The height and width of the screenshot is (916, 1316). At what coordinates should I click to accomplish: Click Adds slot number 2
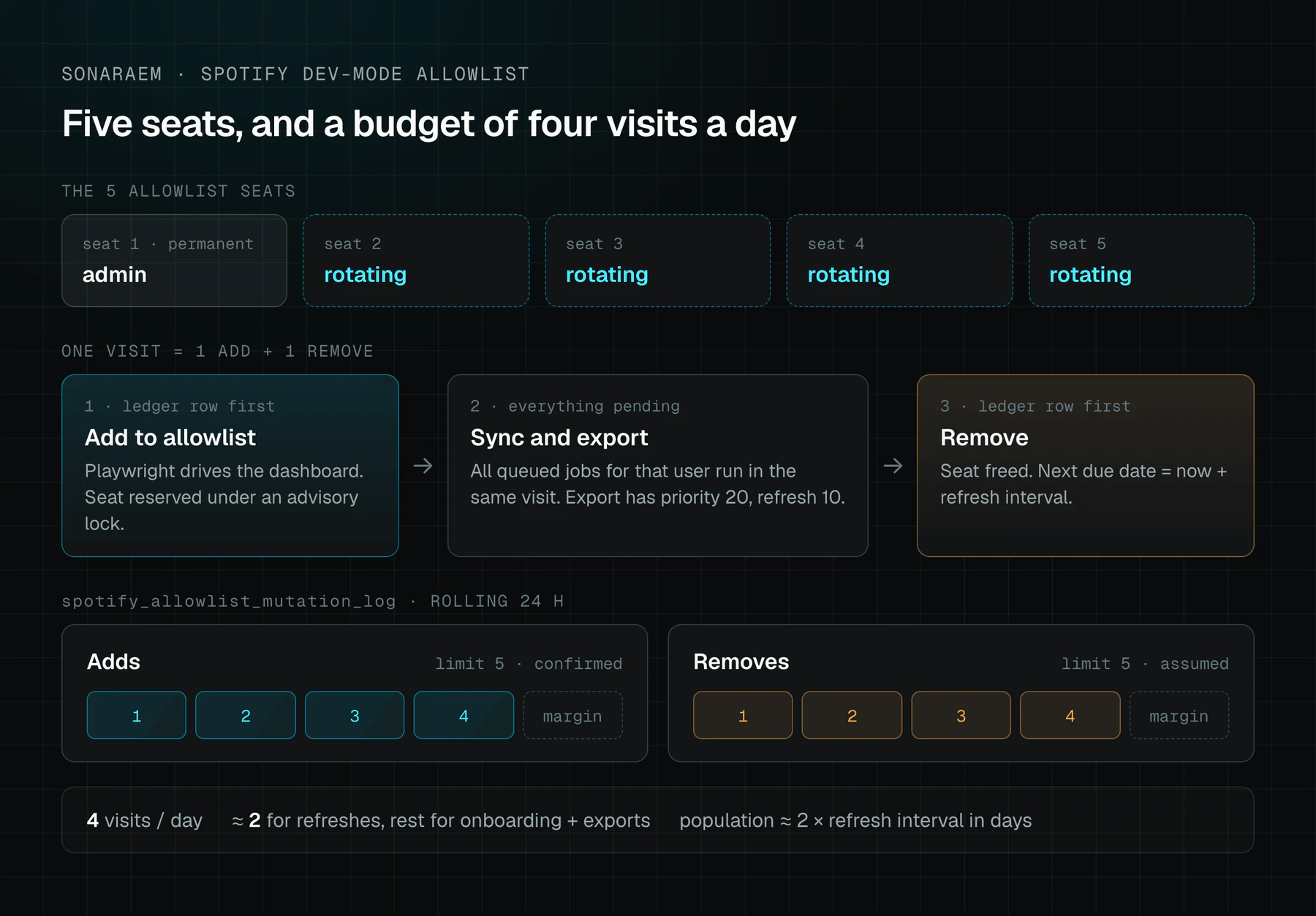(246, 715)
